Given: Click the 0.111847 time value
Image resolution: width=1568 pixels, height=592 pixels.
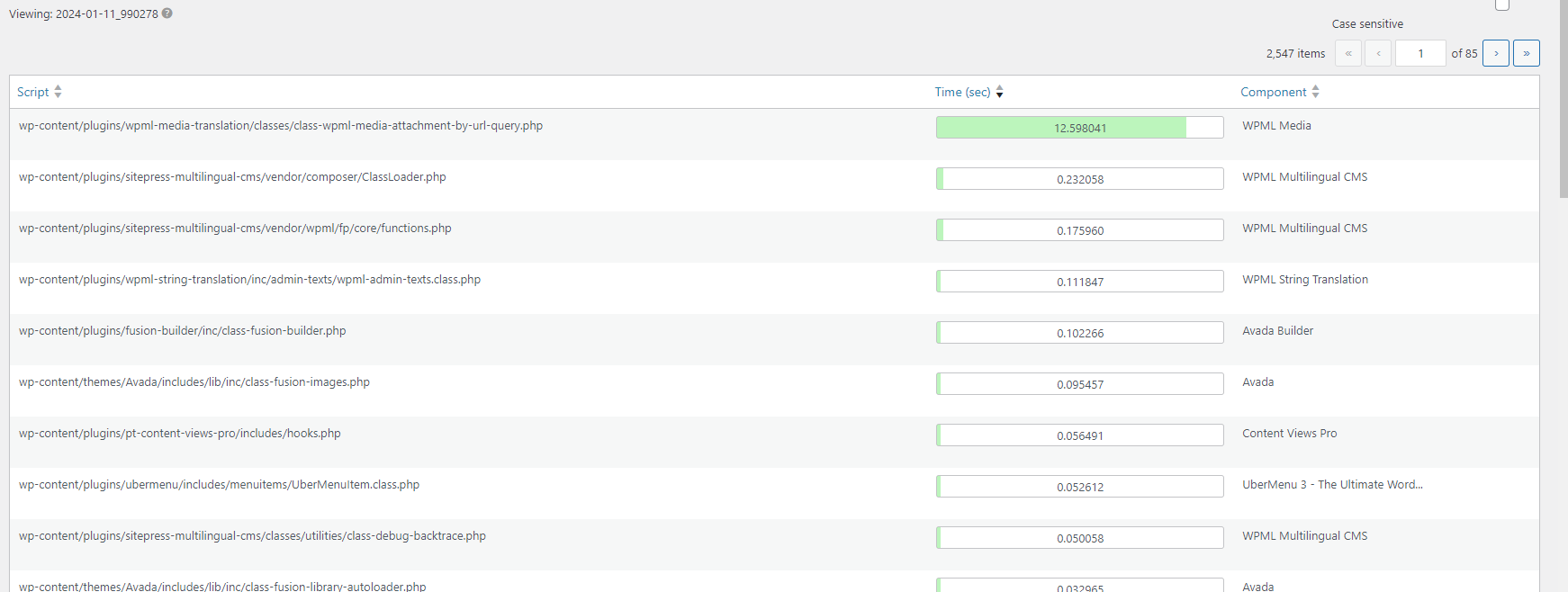Looking at the screenshot, I should [x=1080, y=282].
